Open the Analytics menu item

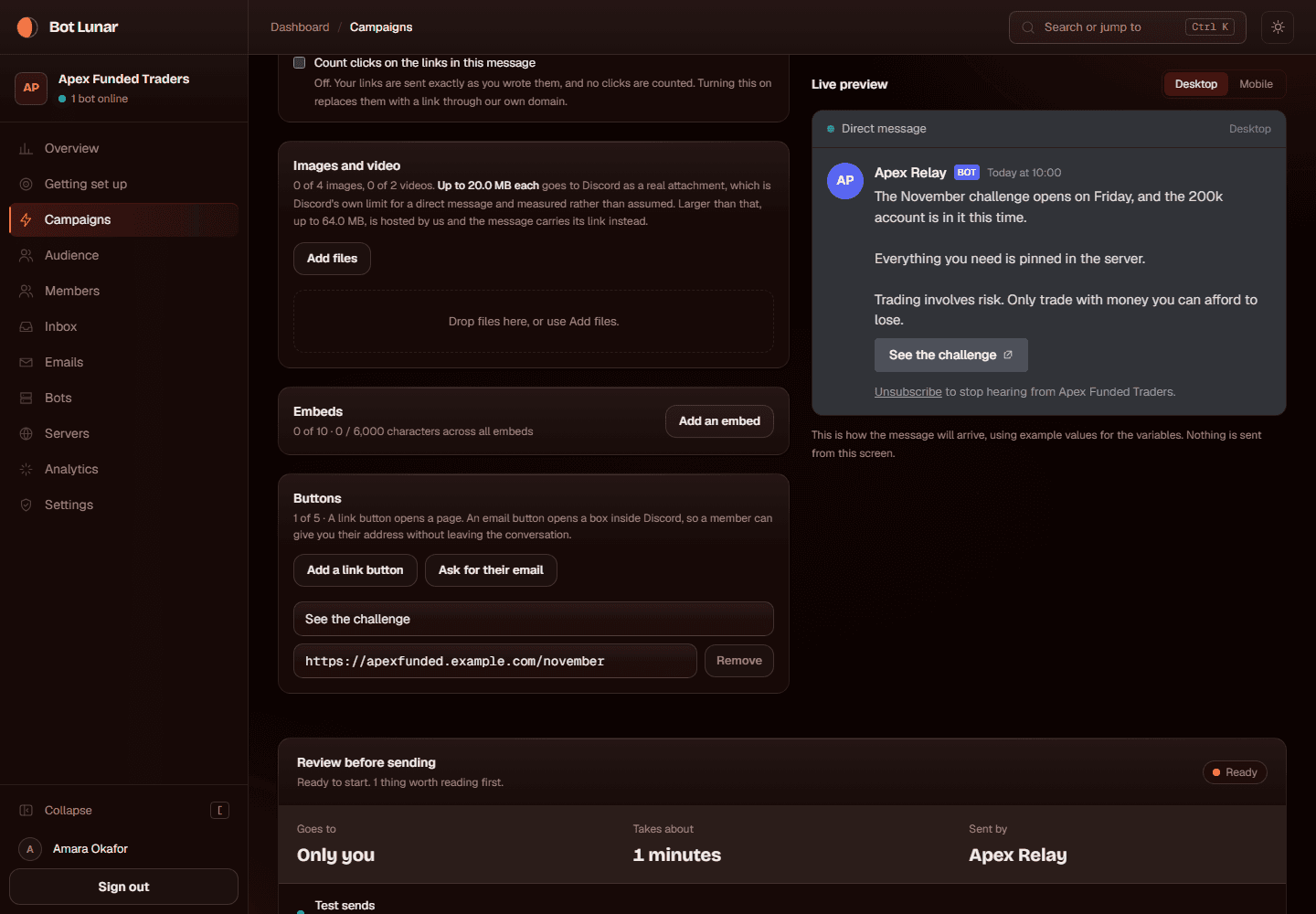(x=123, y=469)
